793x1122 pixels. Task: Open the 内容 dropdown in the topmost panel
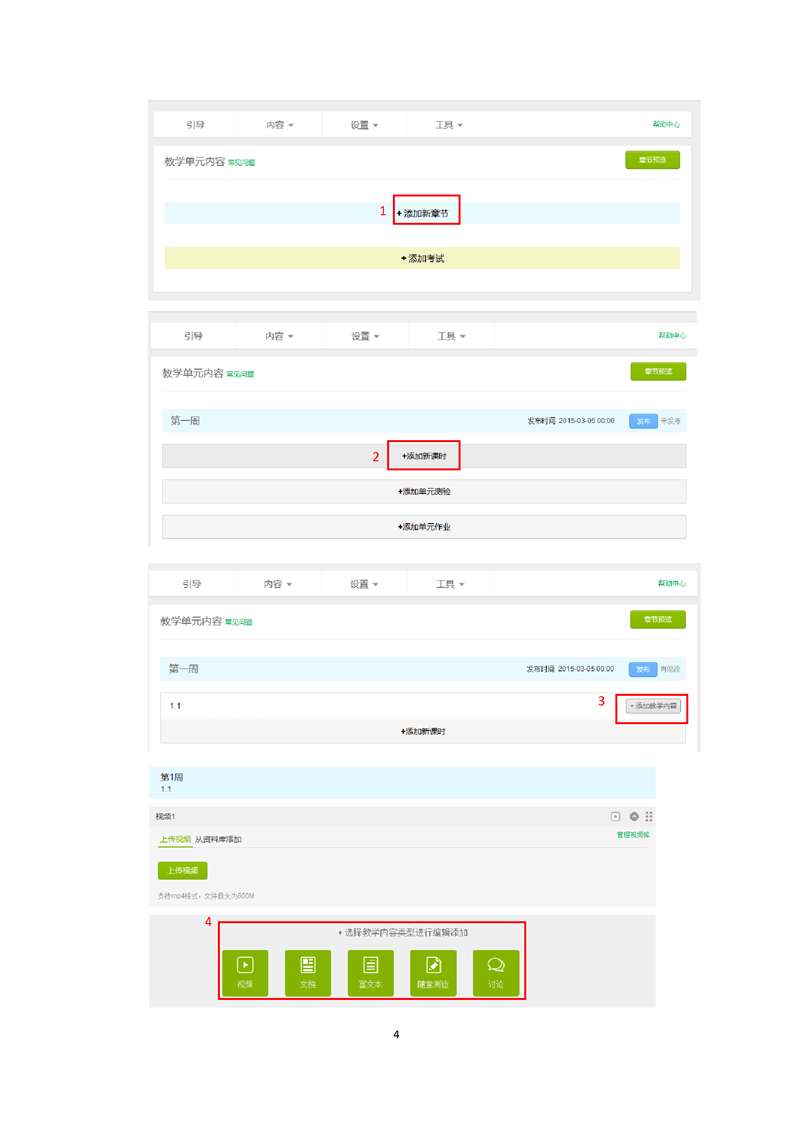tap(280, 125)
